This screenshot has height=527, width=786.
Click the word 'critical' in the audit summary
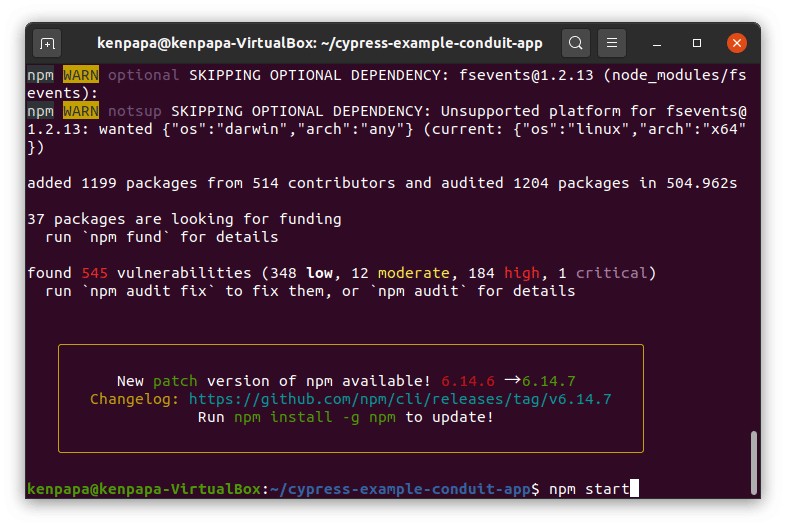click(612, 273)
